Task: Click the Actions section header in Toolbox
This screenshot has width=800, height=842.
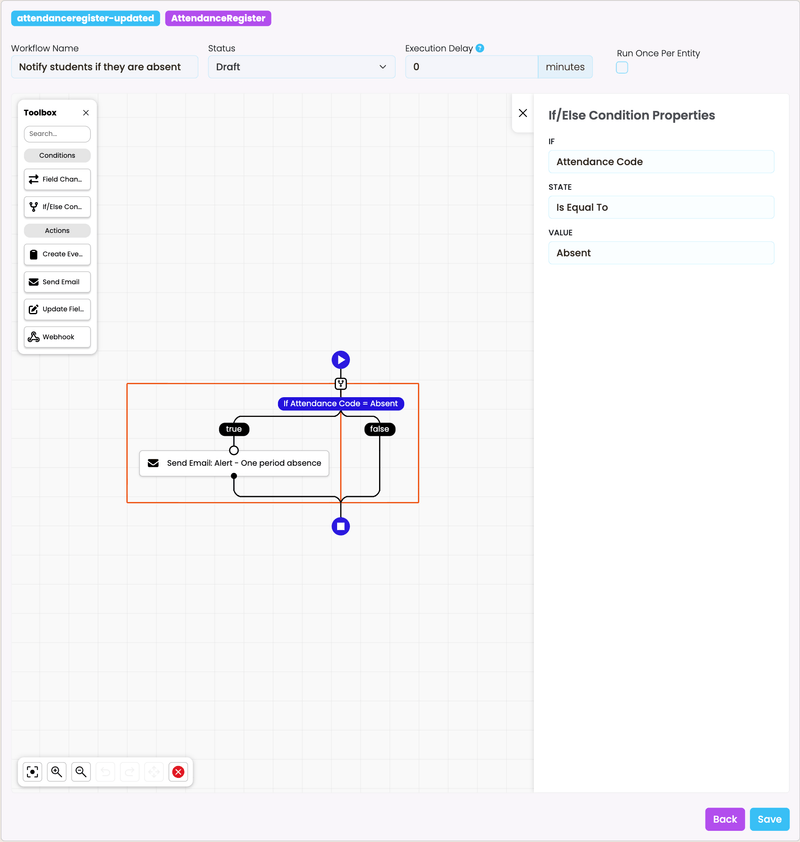Action: pyautogui.click(x=57, y=230)
